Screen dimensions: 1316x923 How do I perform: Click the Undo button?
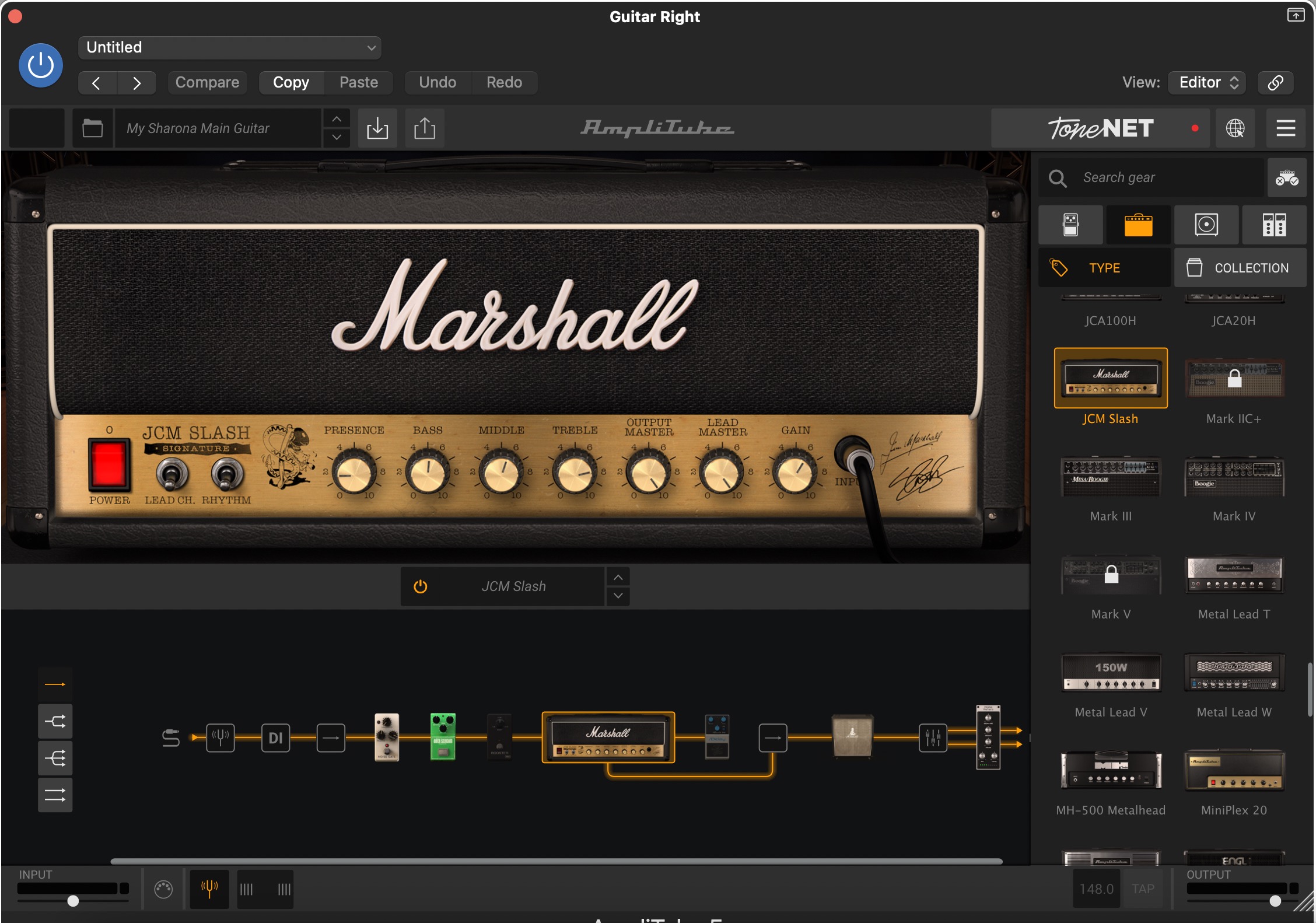coord(437,83)
